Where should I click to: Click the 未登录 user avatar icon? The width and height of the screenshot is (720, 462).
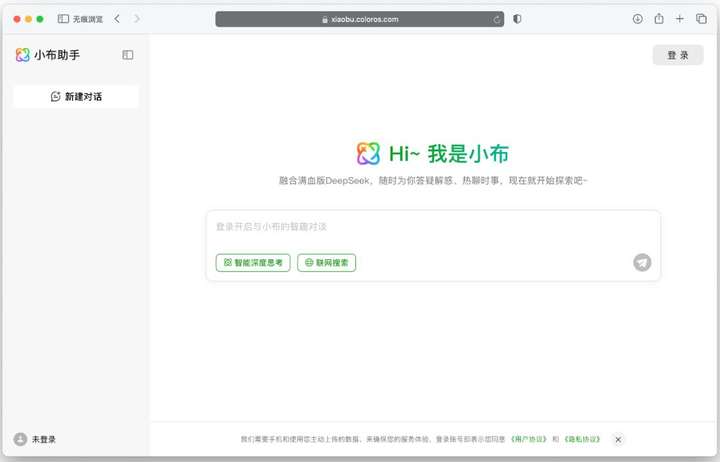pos(20,439)
